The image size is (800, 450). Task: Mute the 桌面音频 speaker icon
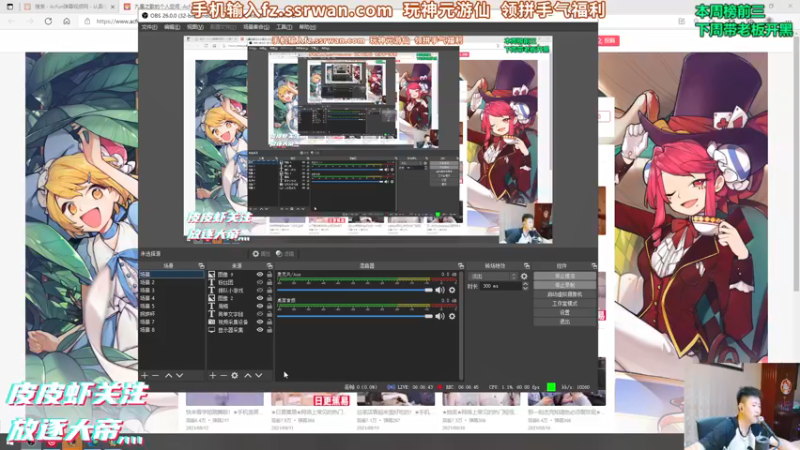(x=440, y=316)
